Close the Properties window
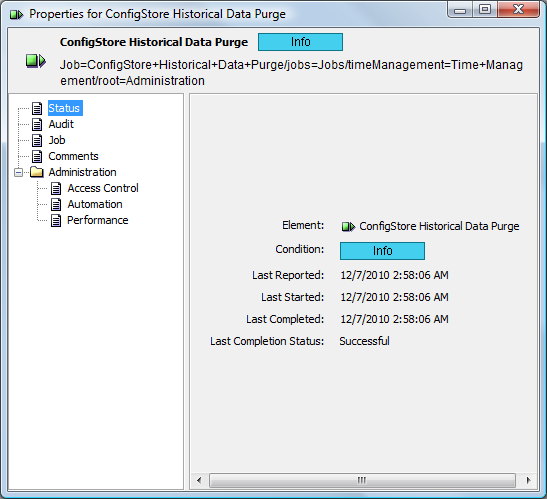The height and width of the screenshot is (499, 547). (x=518, y=10)
